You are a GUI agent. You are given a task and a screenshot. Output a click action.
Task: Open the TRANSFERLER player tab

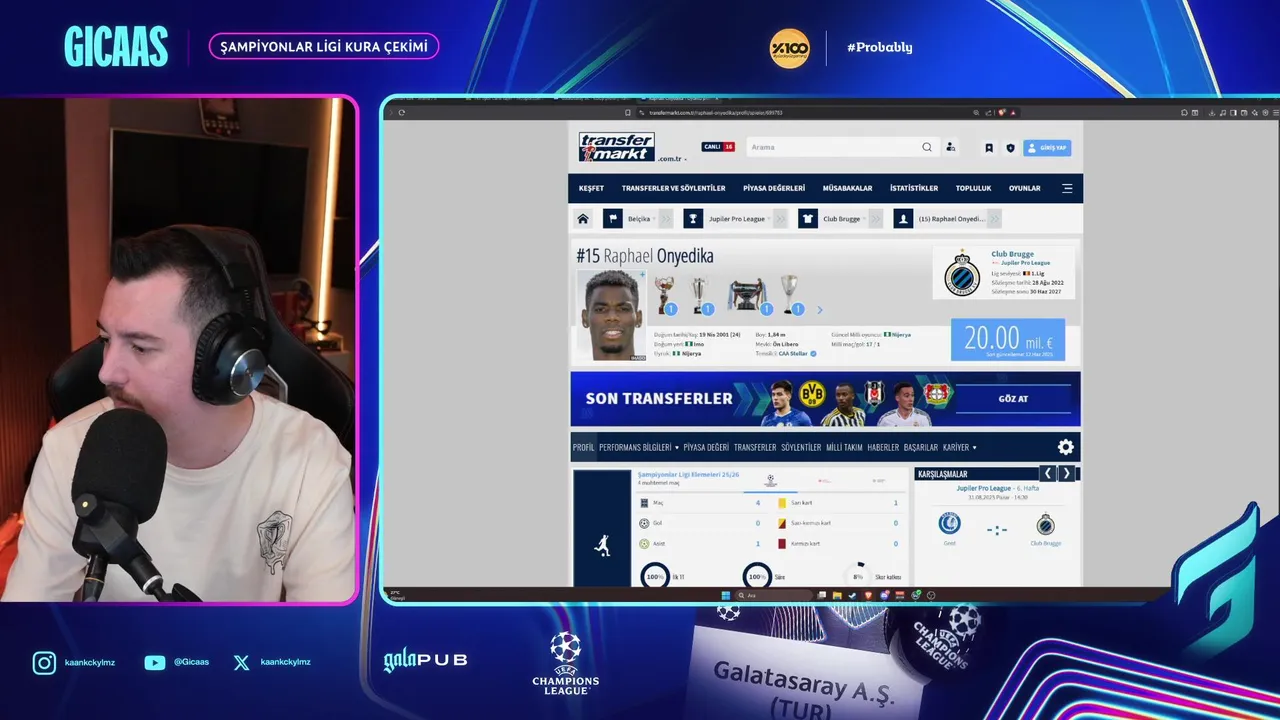[x=755, y=447]
